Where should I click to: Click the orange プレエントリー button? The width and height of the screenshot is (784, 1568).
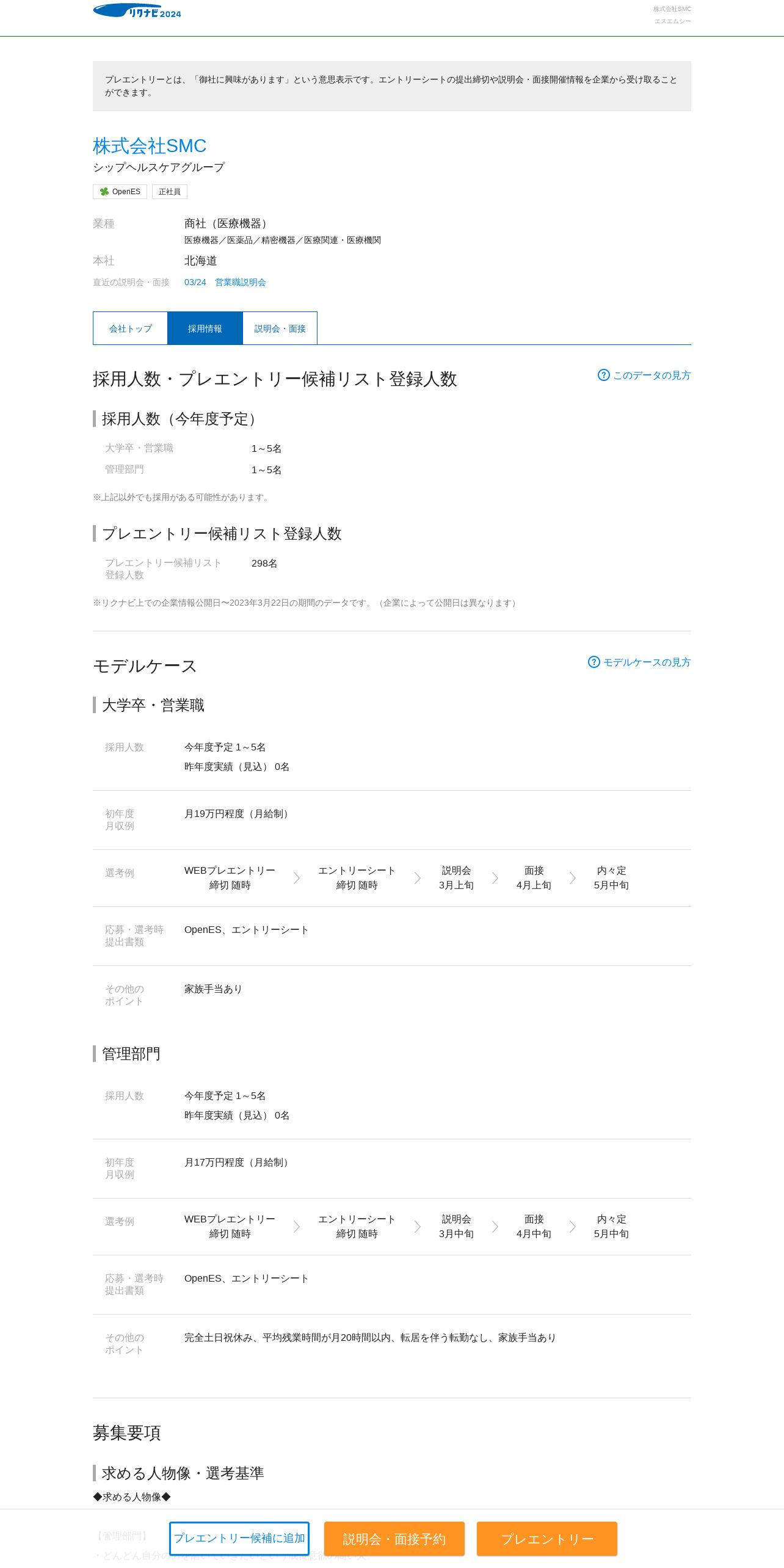[x=547, y=1539]
